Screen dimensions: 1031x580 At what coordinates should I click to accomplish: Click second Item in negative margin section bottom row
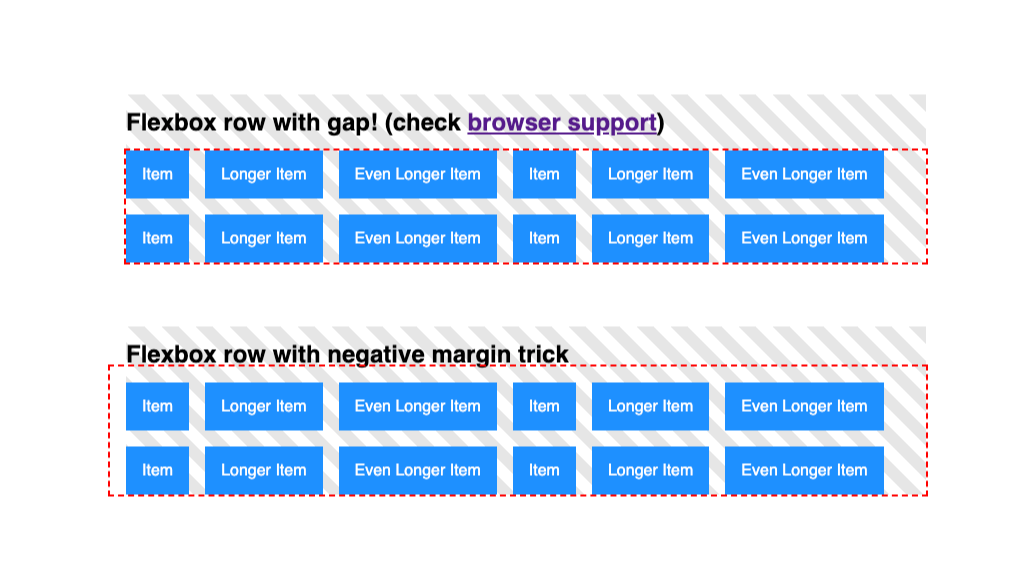click(x=544, y=470)
